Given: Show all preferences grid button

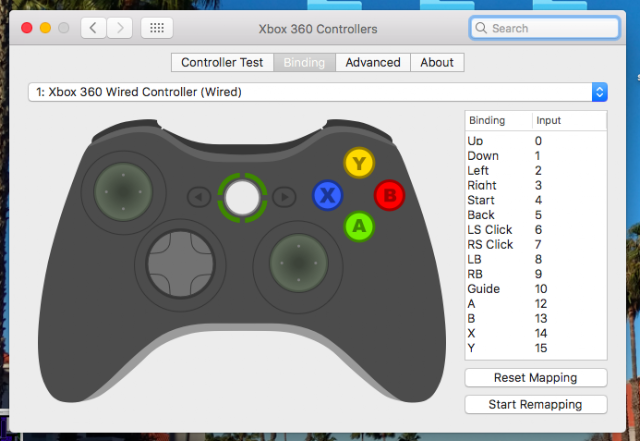Looking at the screenshot, I should (x=157, y=28).
